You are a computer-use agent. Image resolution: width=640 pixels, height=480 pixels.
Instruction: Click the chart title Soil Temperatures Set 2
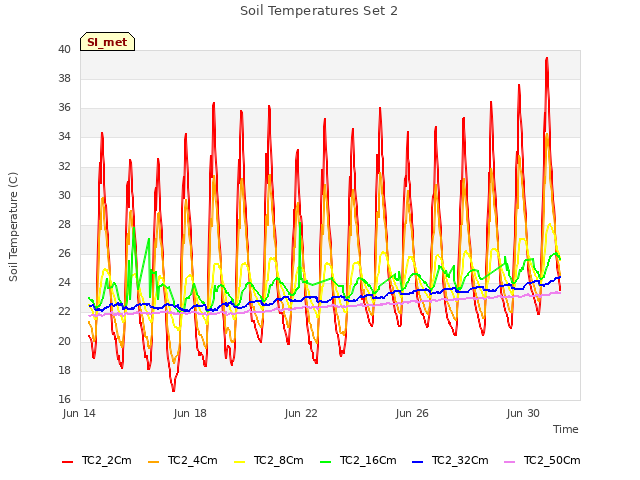coord(319,11)
